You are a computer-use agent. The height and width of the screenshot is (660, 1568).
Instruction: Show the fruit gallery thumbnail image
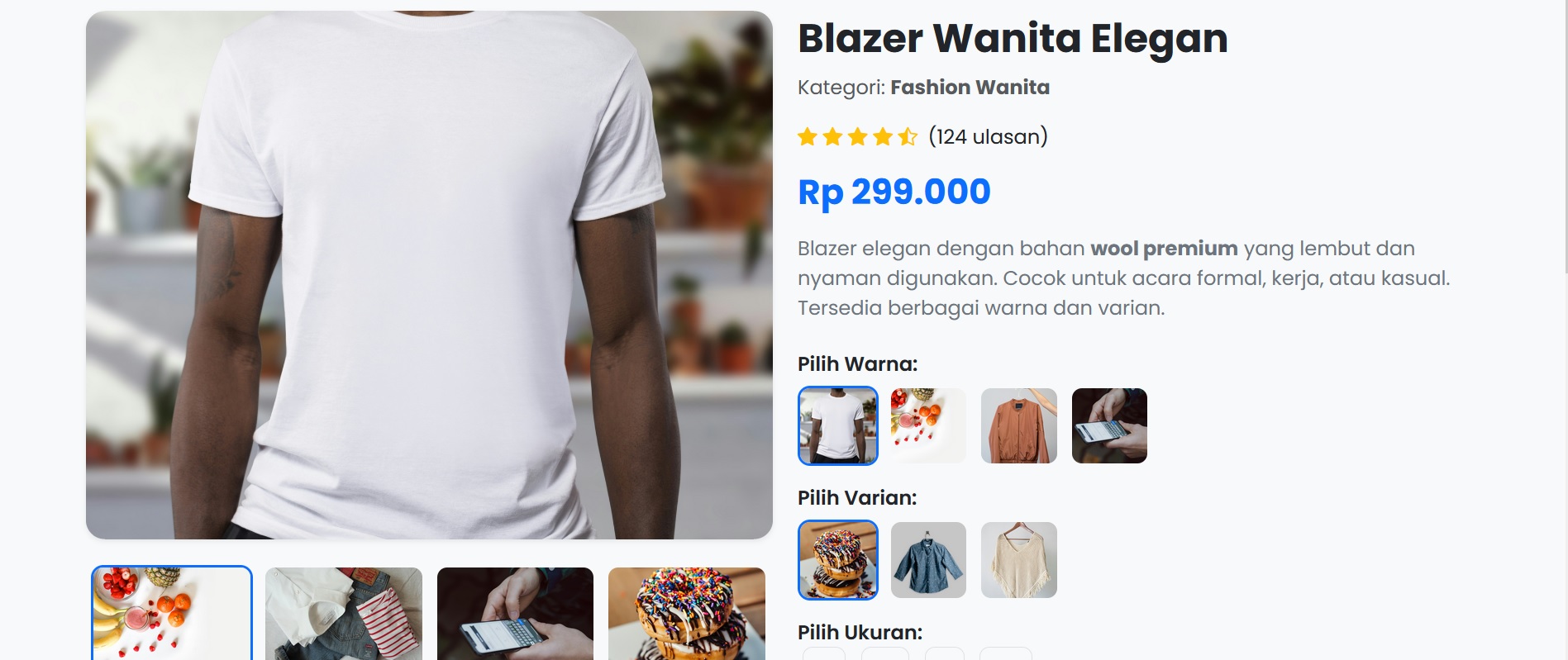(x=172, y=613)
